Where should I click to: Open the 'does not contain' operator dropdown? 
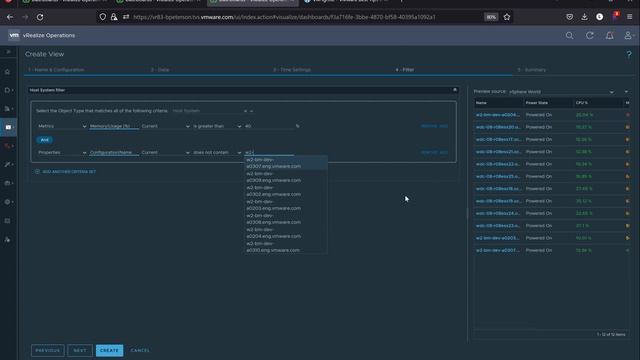pos(217,152)
